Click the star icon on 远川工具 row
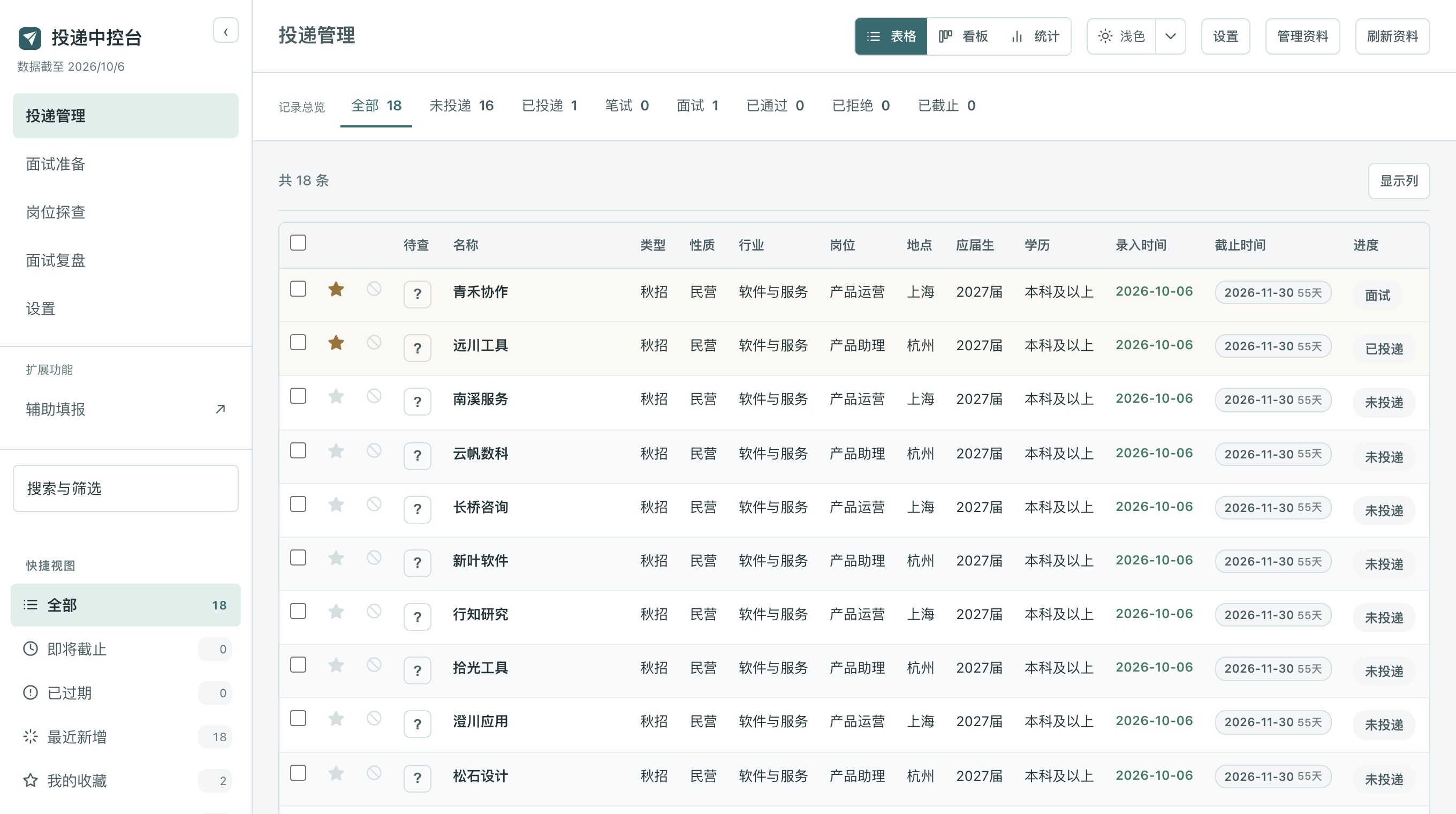 (x=336, y=343)
